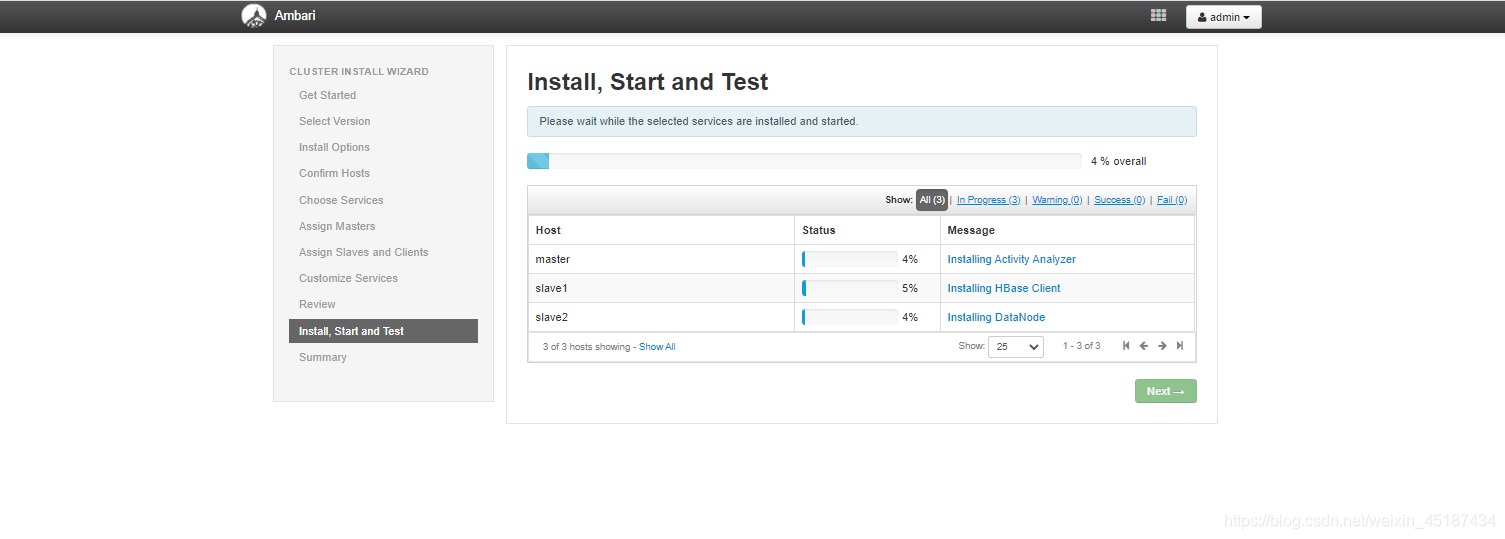Screen dimensions: 1505x539
Task: Open the Show 25 rows dropdown
Action: [1015, 347]
